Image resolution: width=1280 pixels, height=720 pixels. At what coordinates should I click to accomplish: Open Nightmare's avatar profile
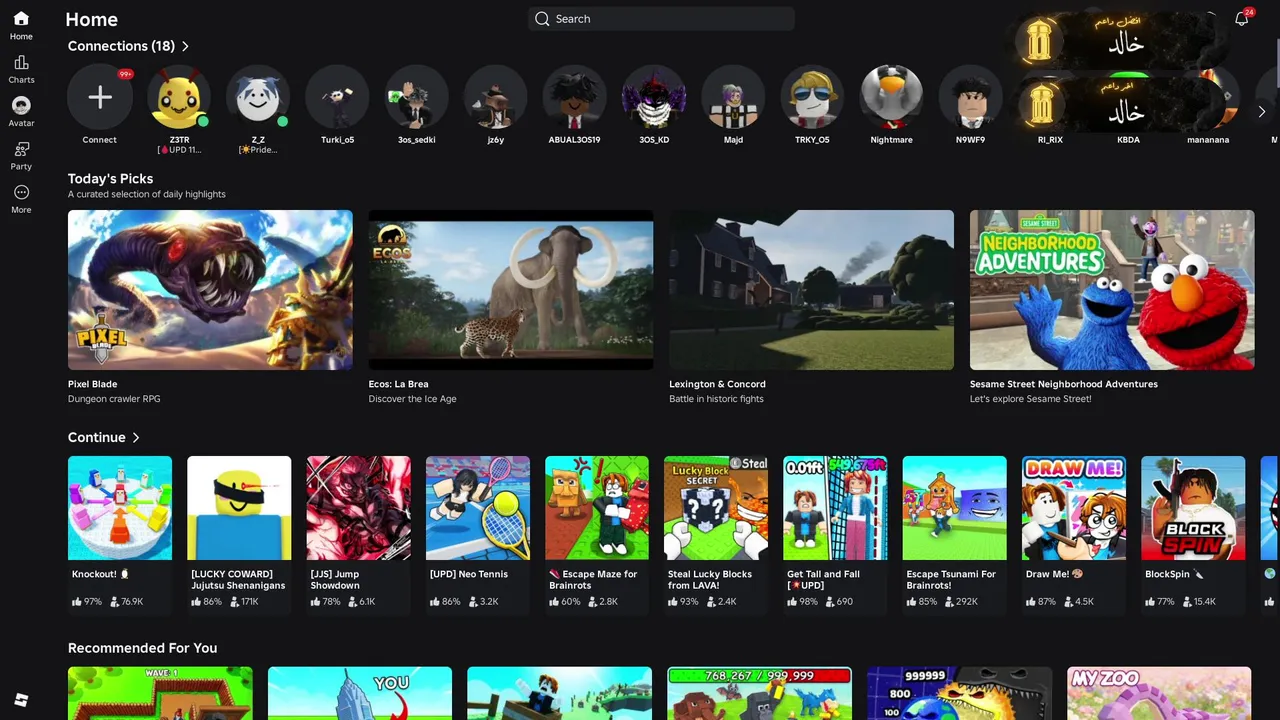pyautogui.click(x=891, y=97)
